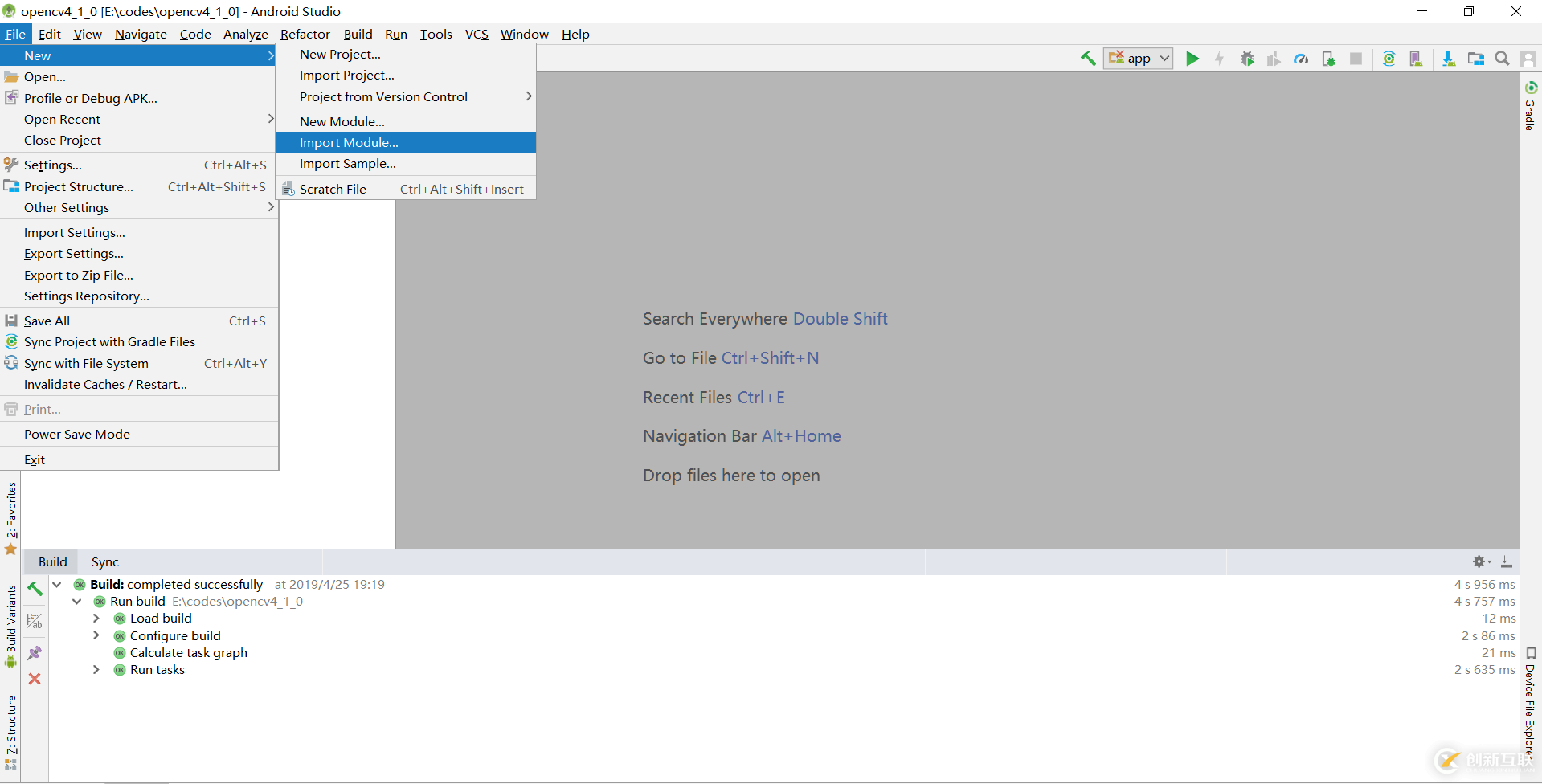Choose New Module from submenu
This screenshot has width=1542, height=784.
[406, 121]
